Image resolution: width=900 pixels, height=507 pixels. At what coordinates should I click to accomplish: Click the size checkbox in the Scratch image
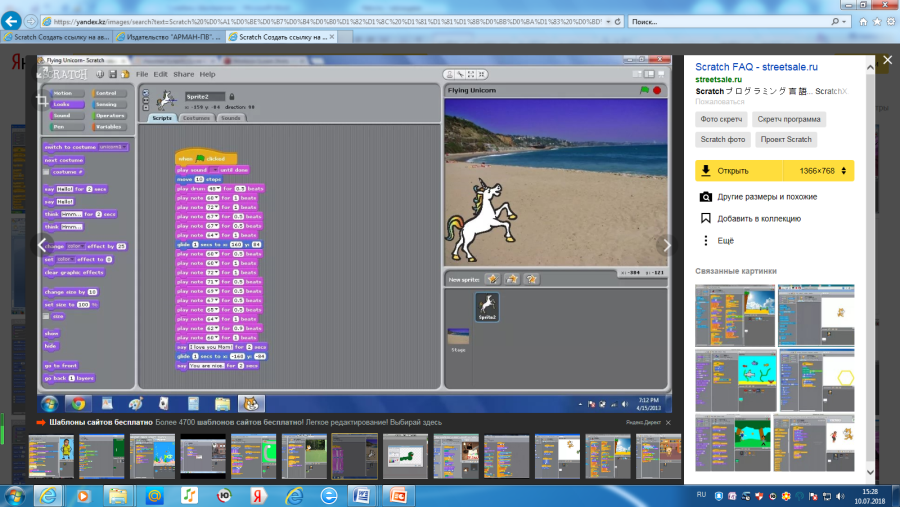click(46, 316)
